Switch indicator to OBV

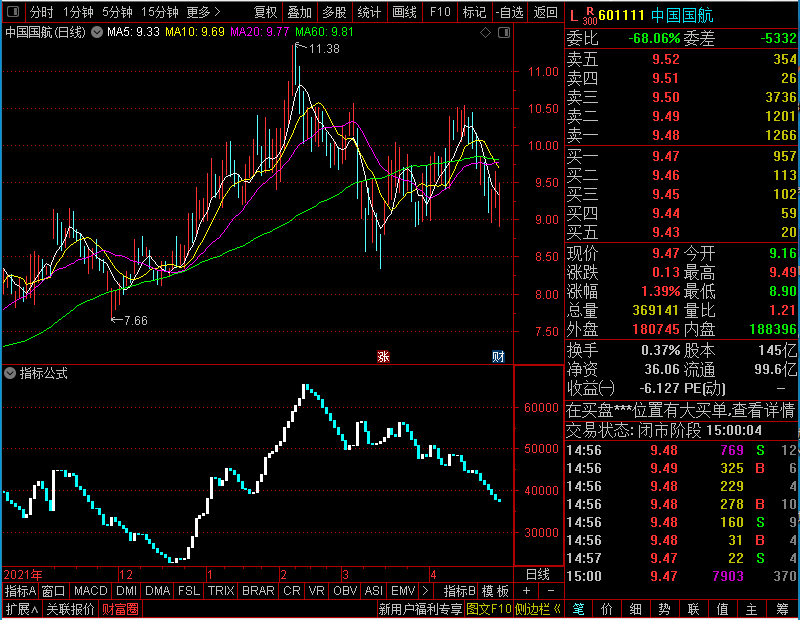pos(345,591)
